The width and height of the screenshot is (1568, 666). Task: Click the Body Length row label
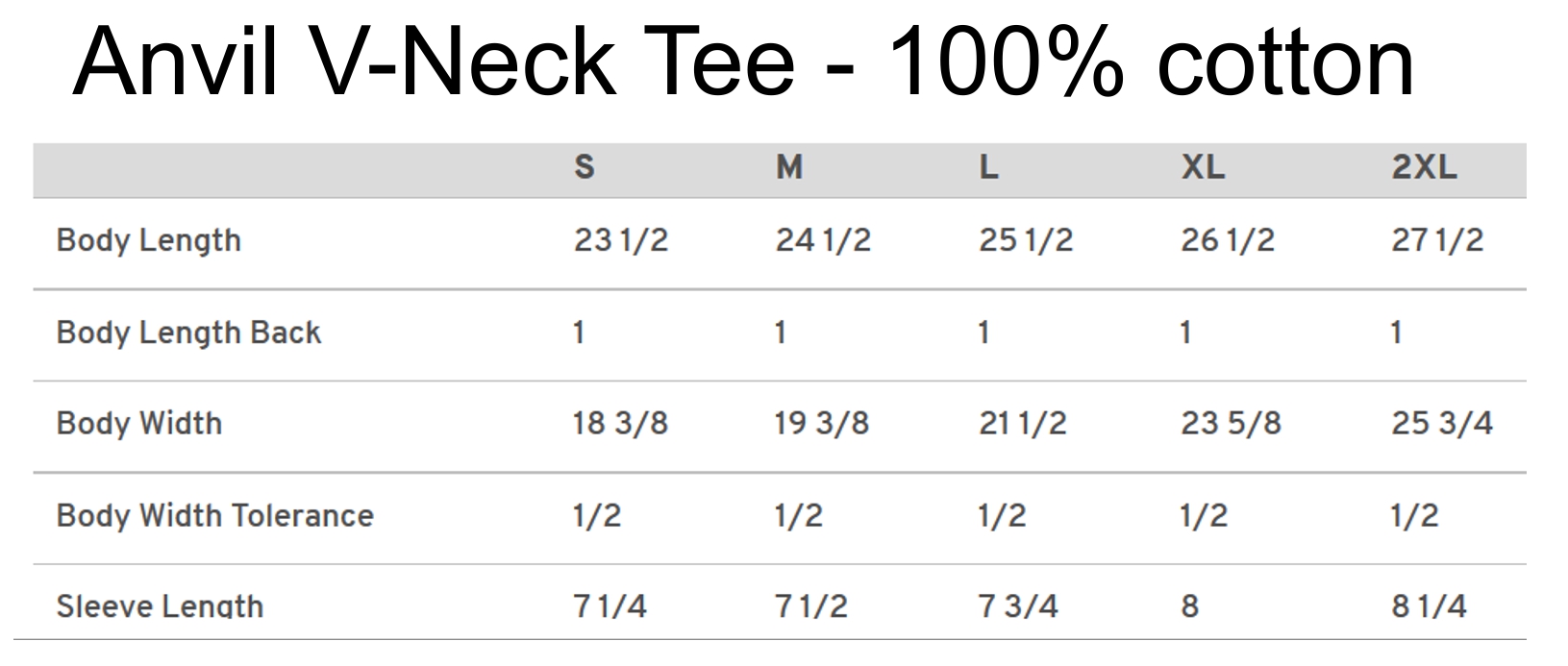(x=149, y=240)
